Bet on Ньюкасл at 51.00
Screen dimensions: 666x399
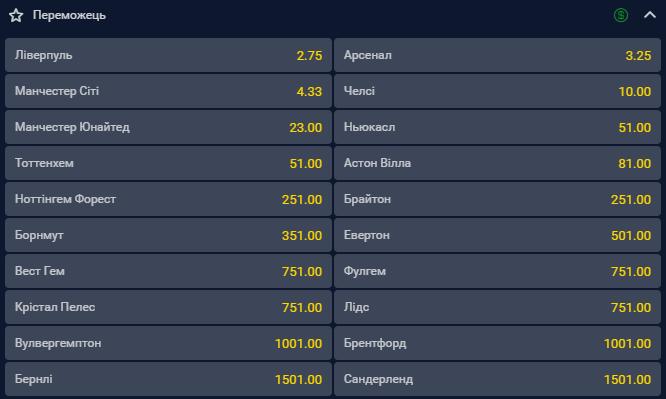point(497,127)
